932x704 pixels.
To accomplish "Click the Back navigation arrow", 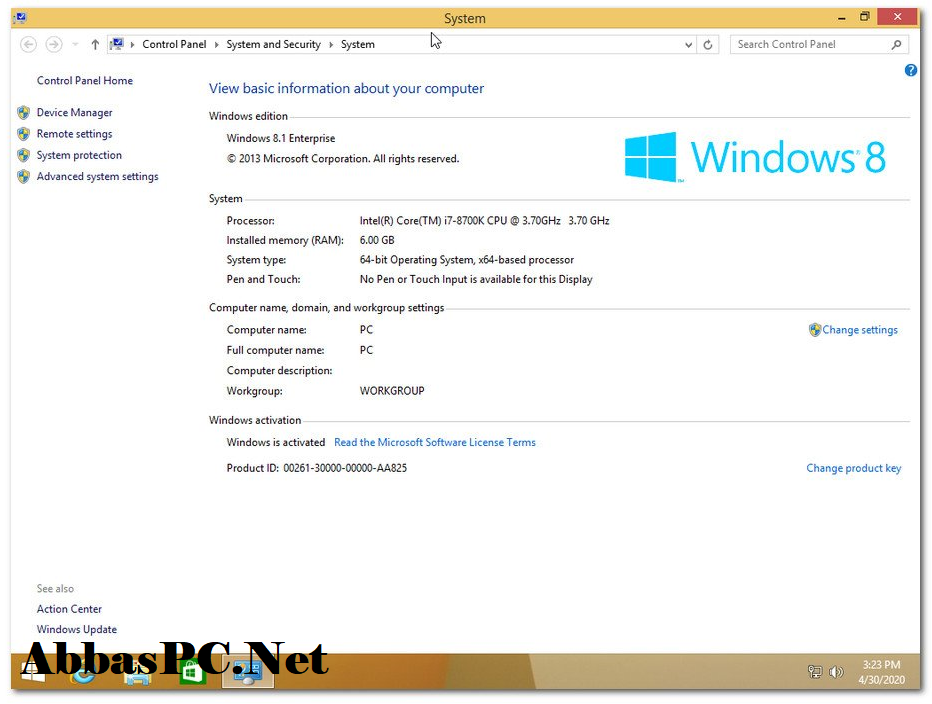I will point(28,45).
